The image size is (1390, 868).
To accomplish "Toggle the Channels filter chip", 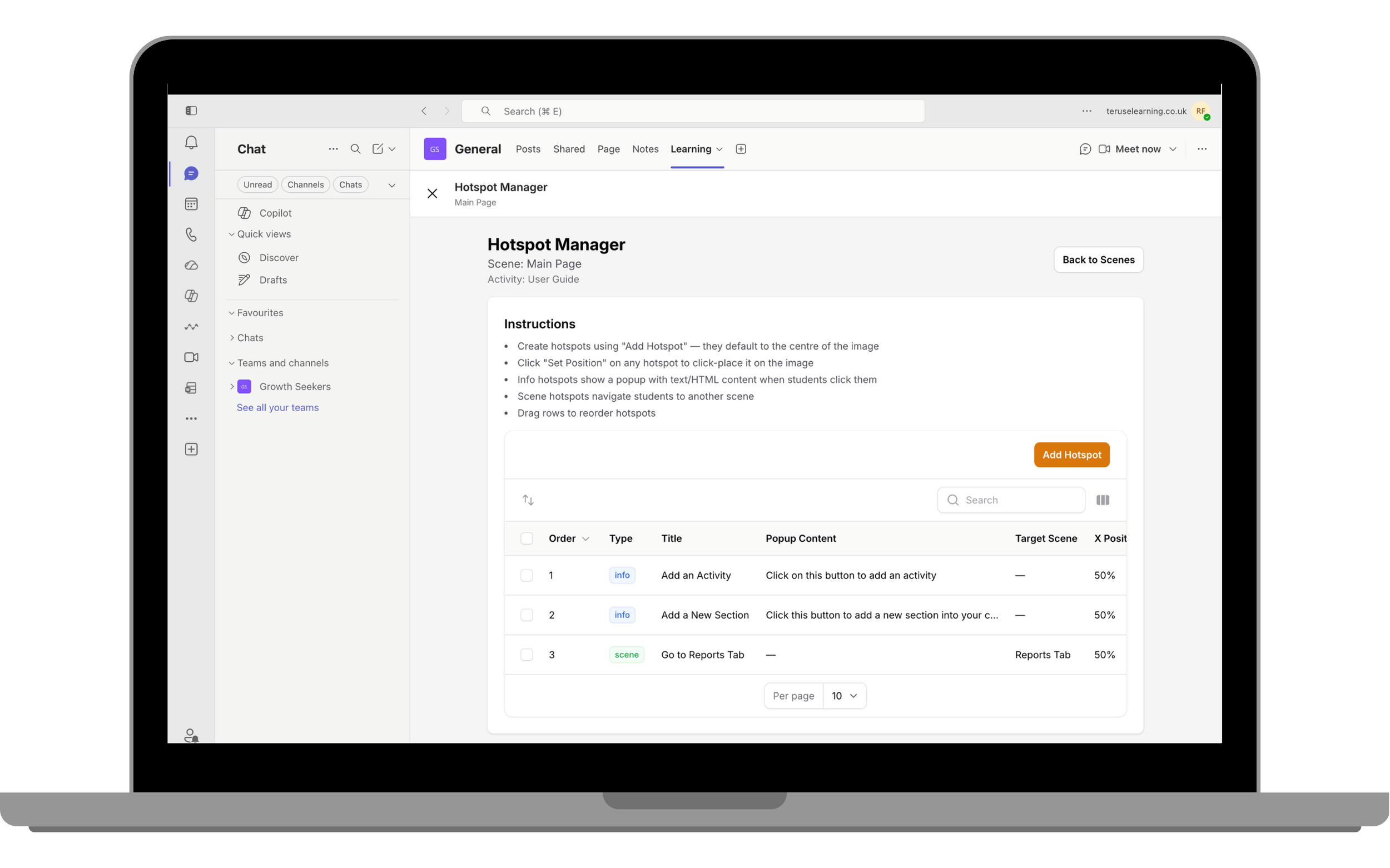I will click(305, 184).
